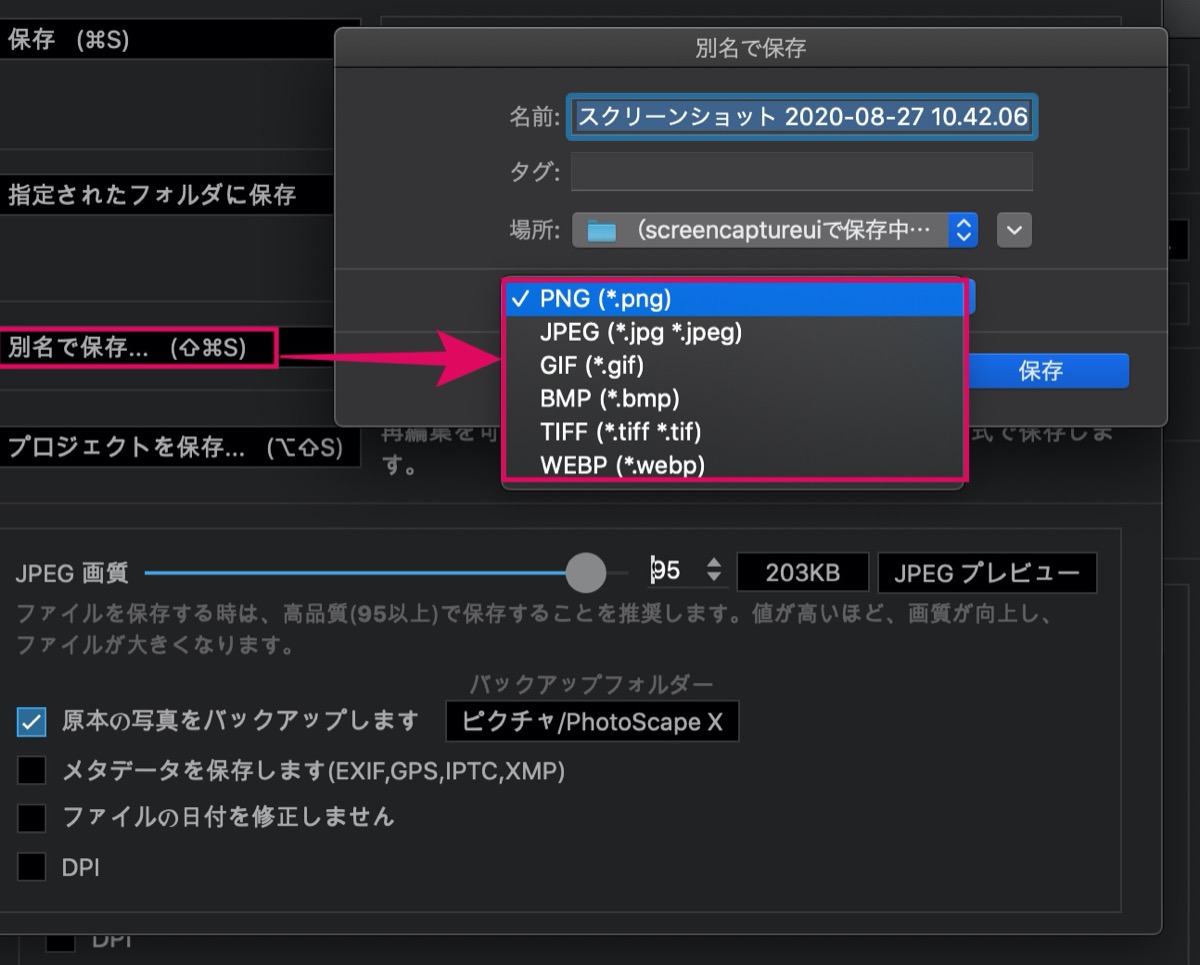Uncheck 原本の写真をバックアップします checkbox
Screen dimensions: 1200x965
tap(32, 721)
